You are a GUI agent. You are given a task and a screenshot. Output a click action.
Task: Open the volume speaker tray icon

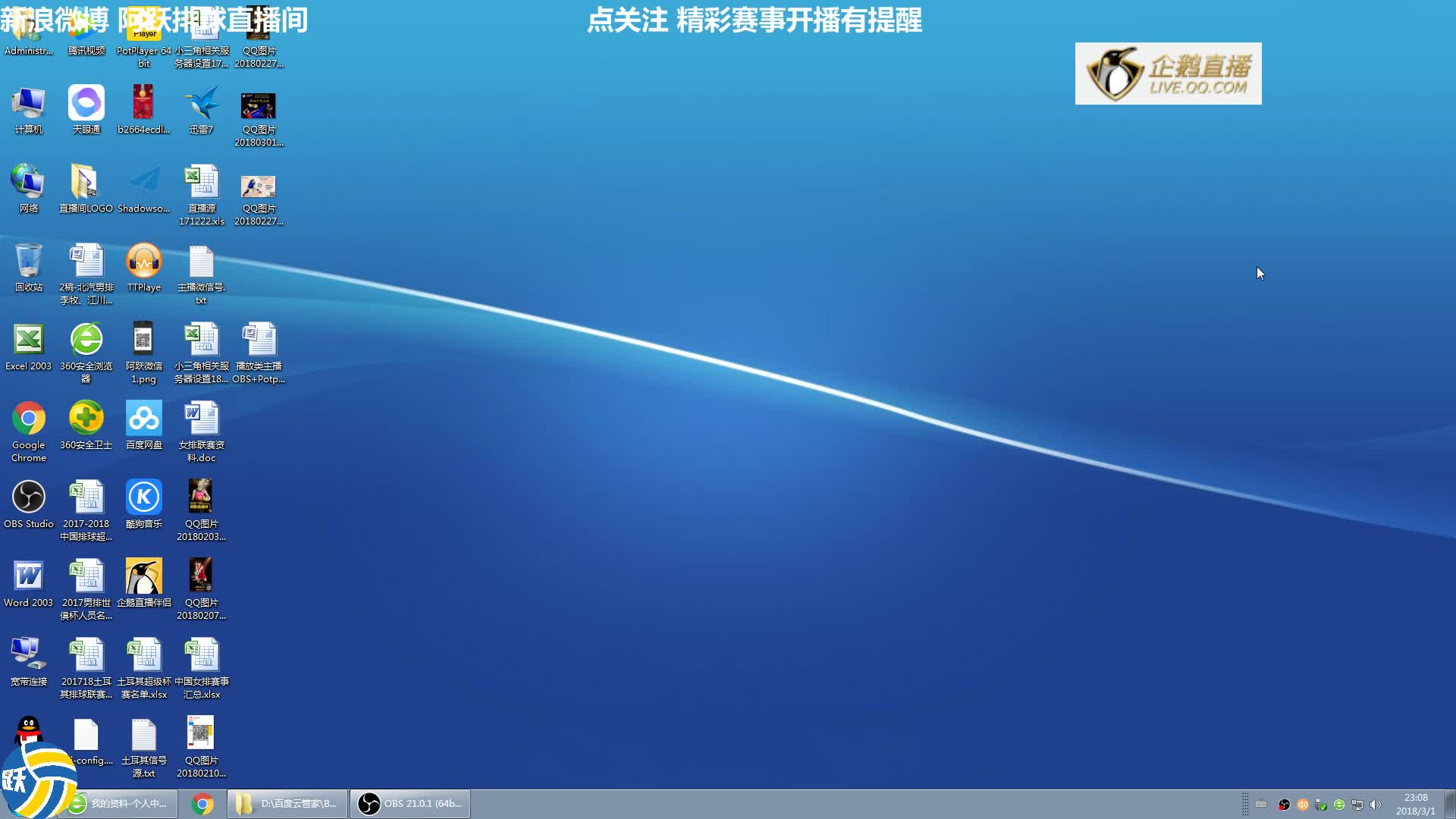pos(1376,805)
